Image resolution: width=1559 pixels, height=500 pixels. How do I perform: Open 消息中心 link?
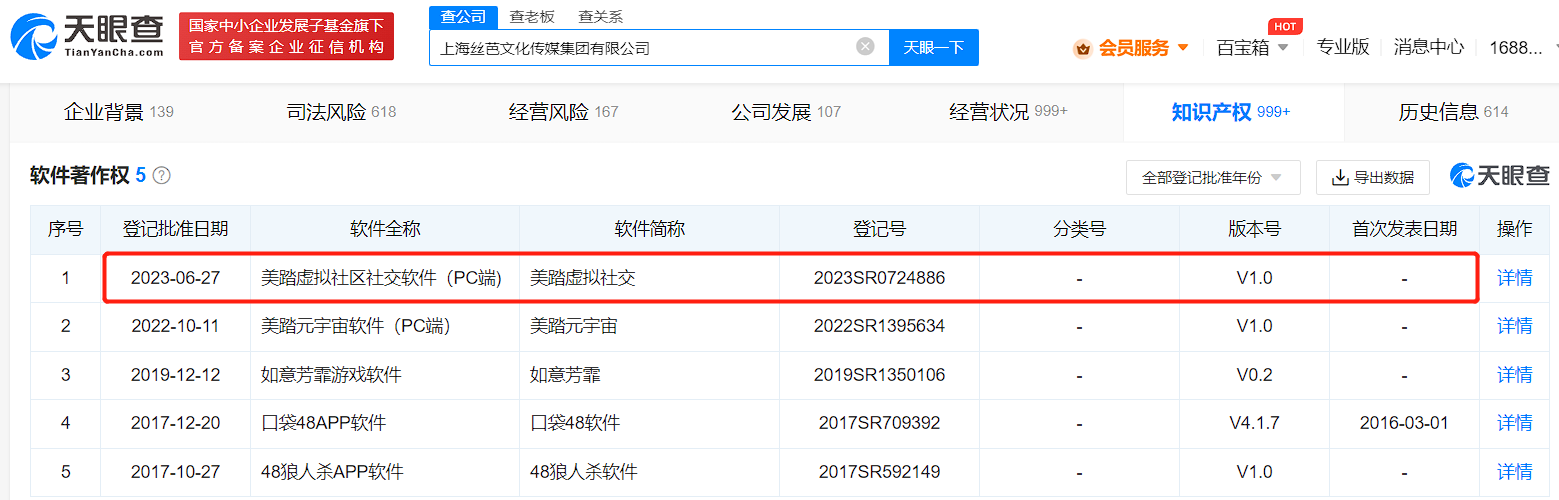[1428, 47]
